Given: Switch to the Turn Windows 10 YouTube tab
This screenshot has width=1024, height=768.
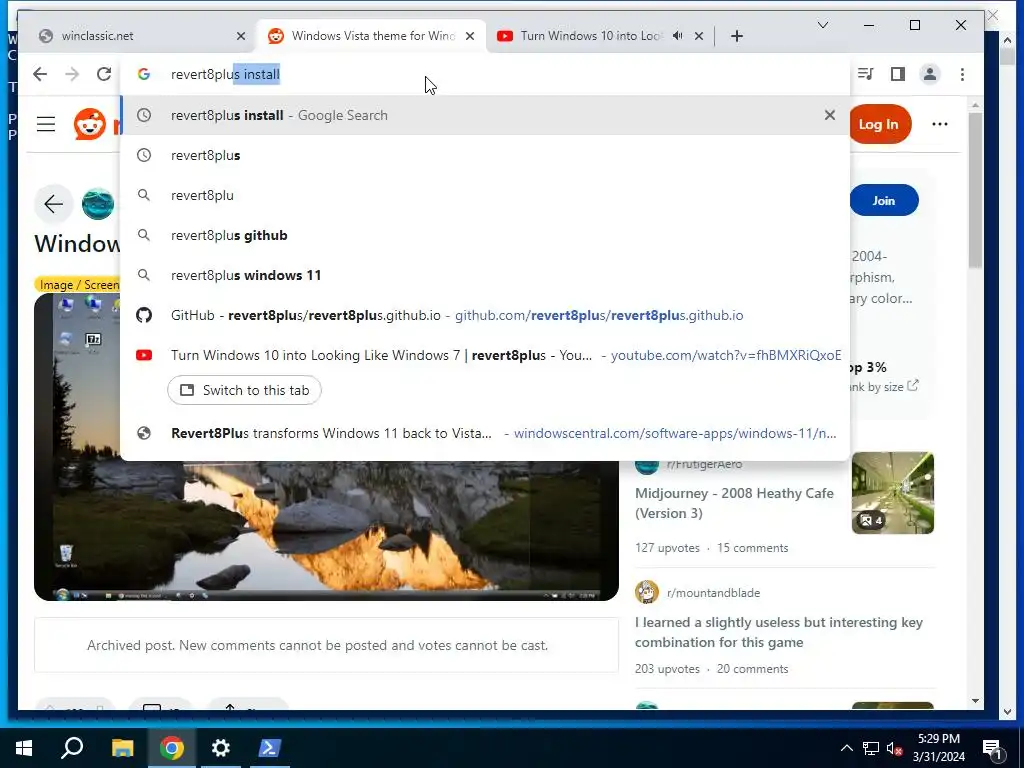Looking at the screenshot, I should 591,36.
